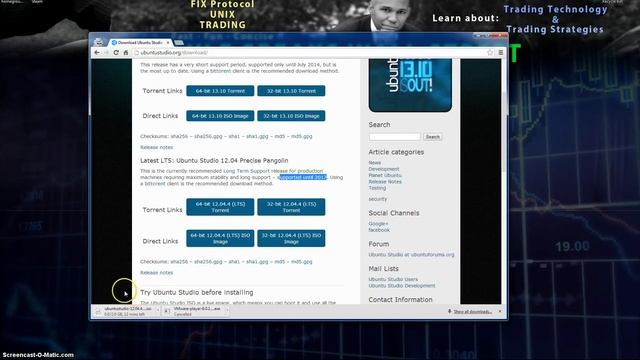Screen dimensions: 640x360
Task: Click the VMware-player exe cancelled download
Action: [x=194, y=311]
